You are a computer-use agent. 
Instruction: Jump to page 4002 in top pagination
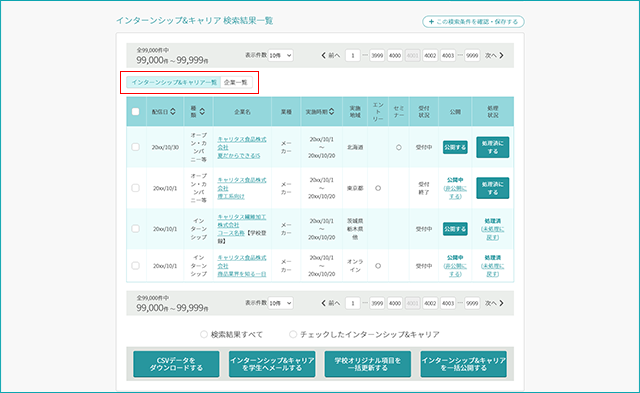[x=430, y=56]
